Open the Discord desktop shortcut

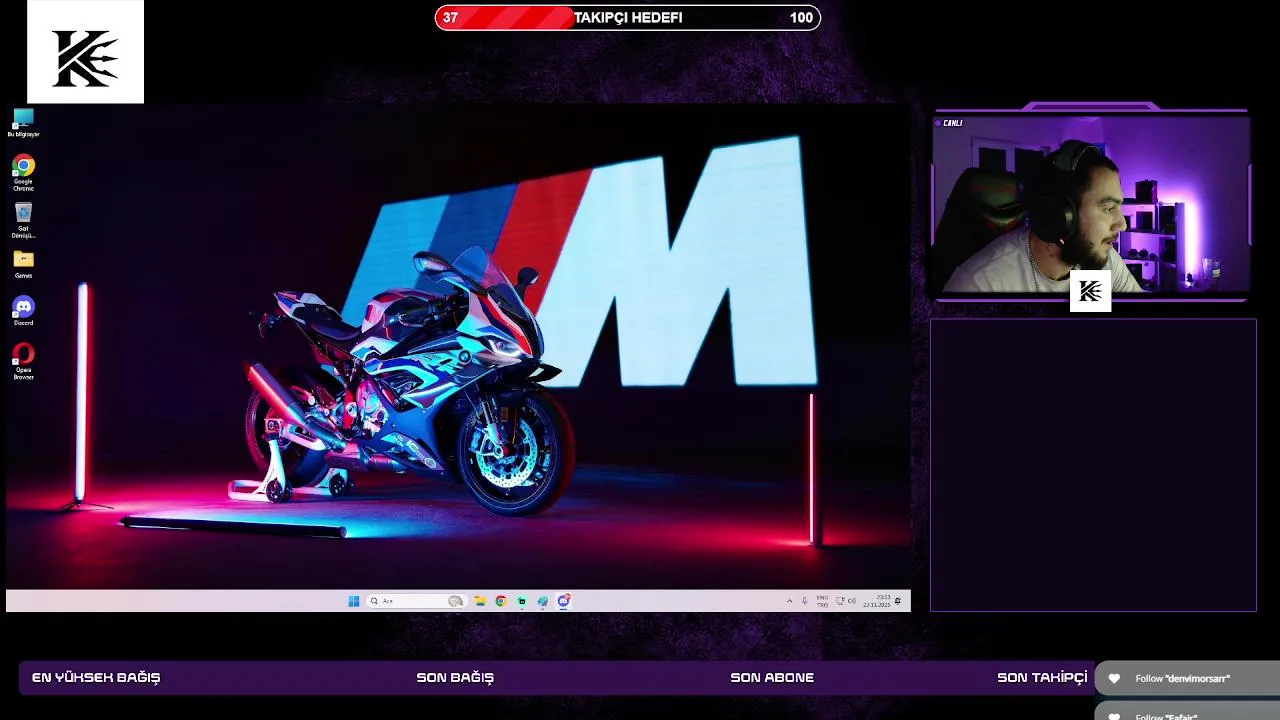23,311
